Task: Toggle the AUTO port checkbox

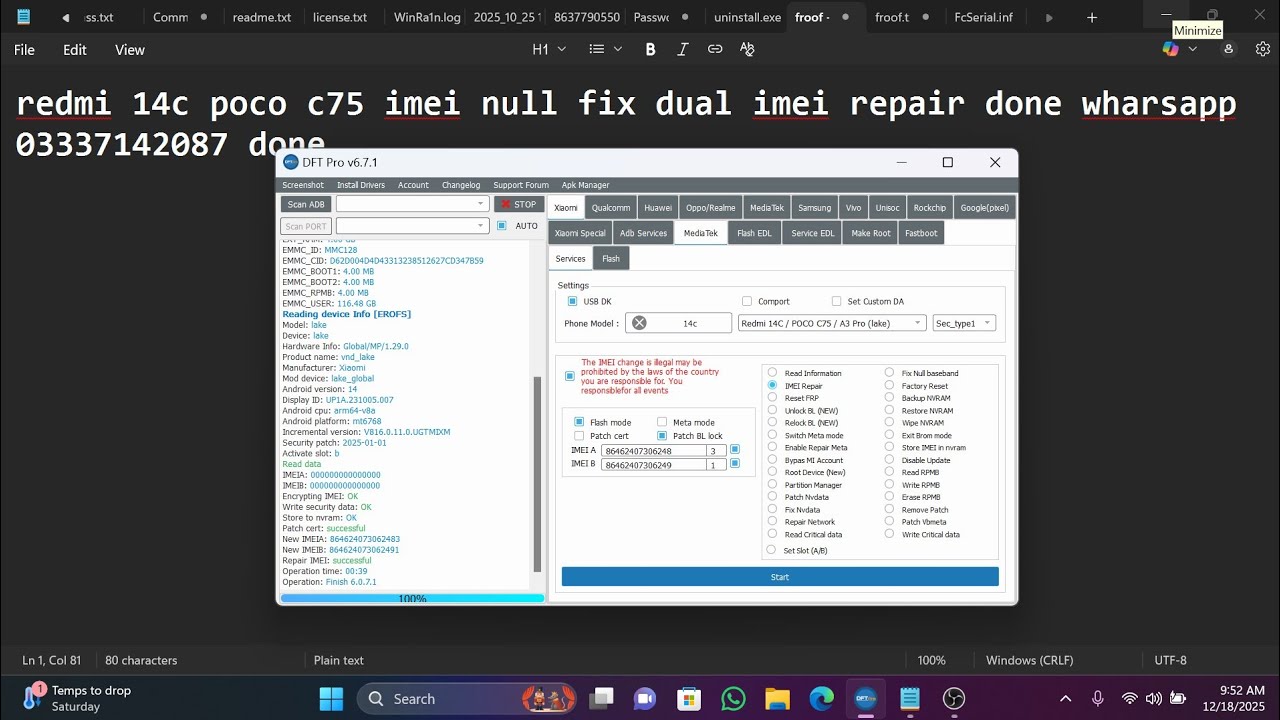Action: pyautogui.click(x=502, y=226)
